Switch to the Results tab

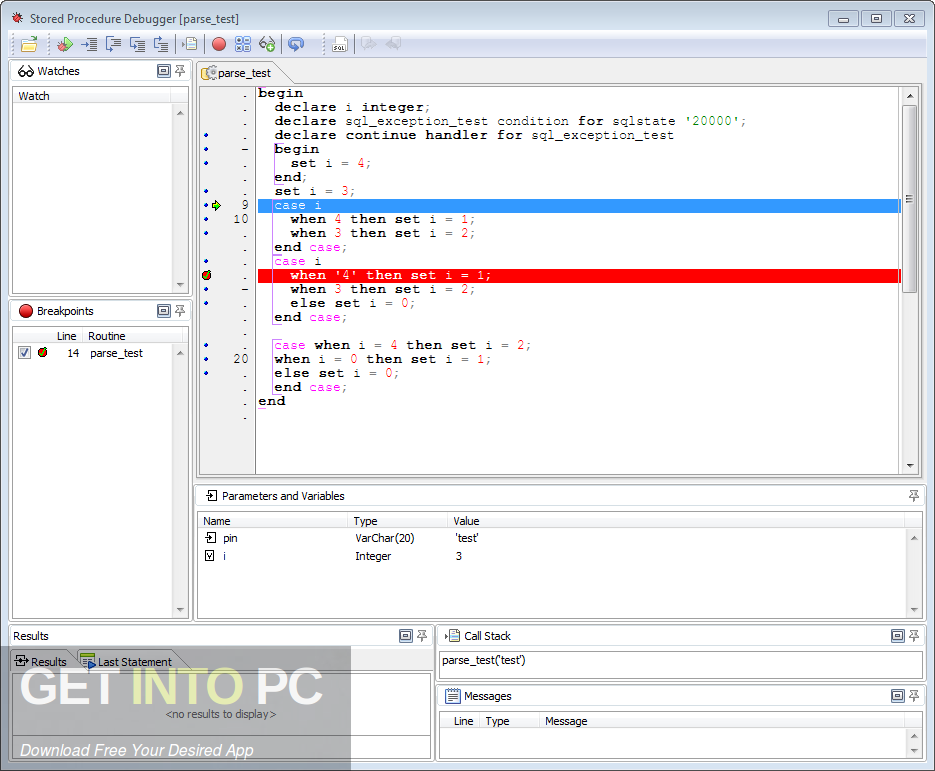pyautogui.click(x=41, y=661)
